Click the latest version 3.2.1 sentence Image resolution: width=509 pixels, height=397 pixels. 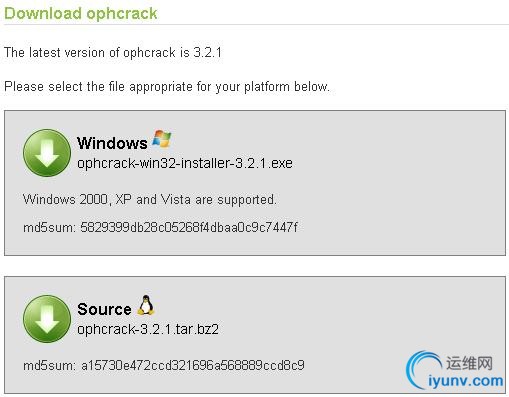(x=113, y=53)
